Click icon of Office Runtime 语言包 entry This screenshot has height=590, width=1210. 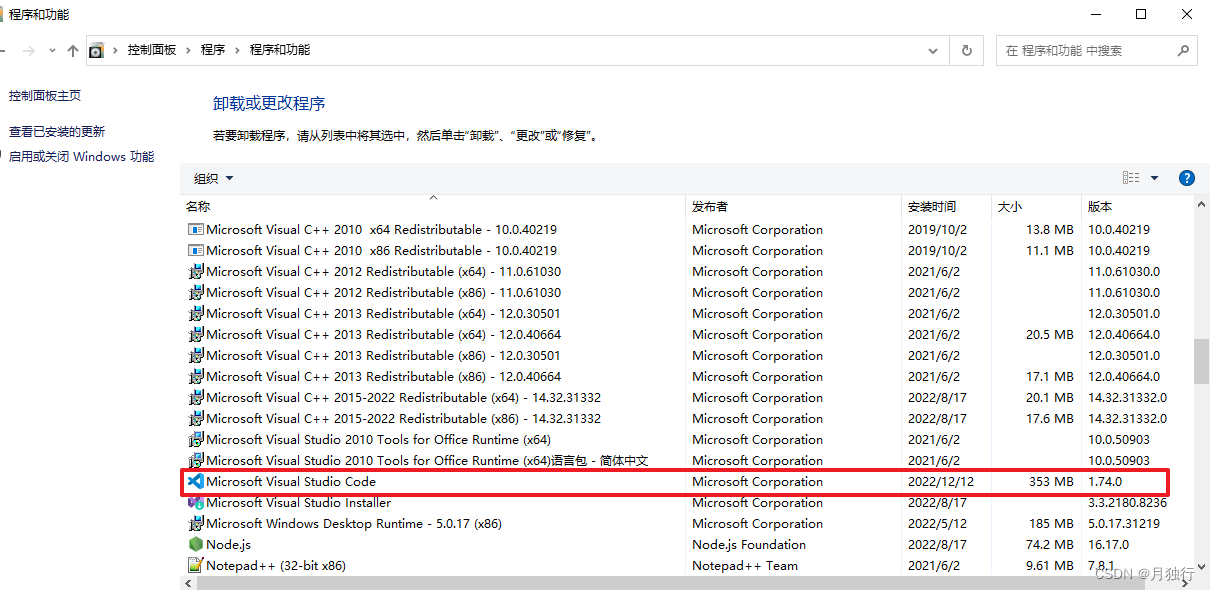pos(195,460)
